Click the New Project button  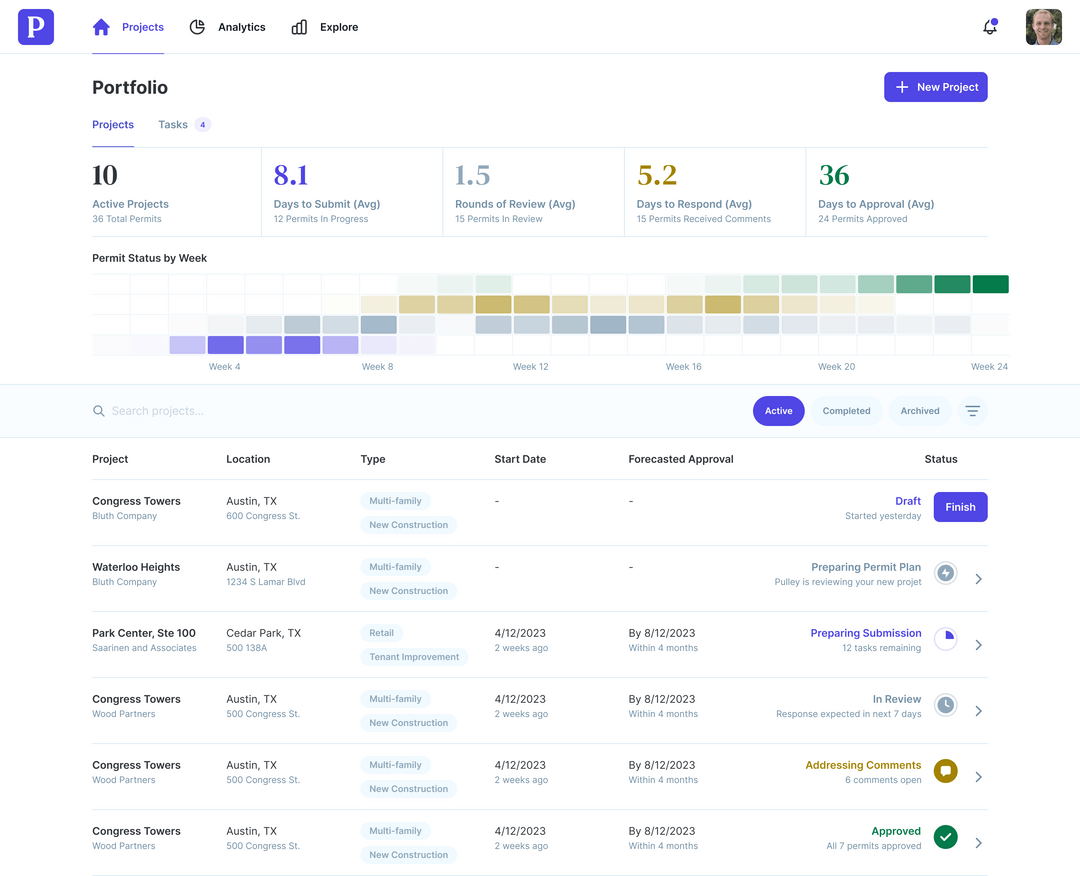coord(935,87)
